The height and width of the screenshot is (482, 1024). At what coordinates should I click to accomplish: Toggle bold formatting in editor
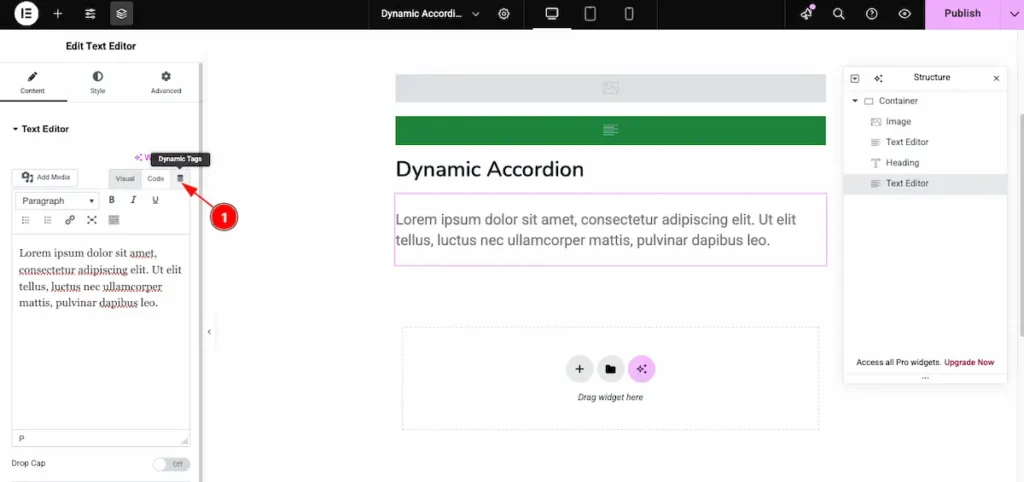coord(111,200)
